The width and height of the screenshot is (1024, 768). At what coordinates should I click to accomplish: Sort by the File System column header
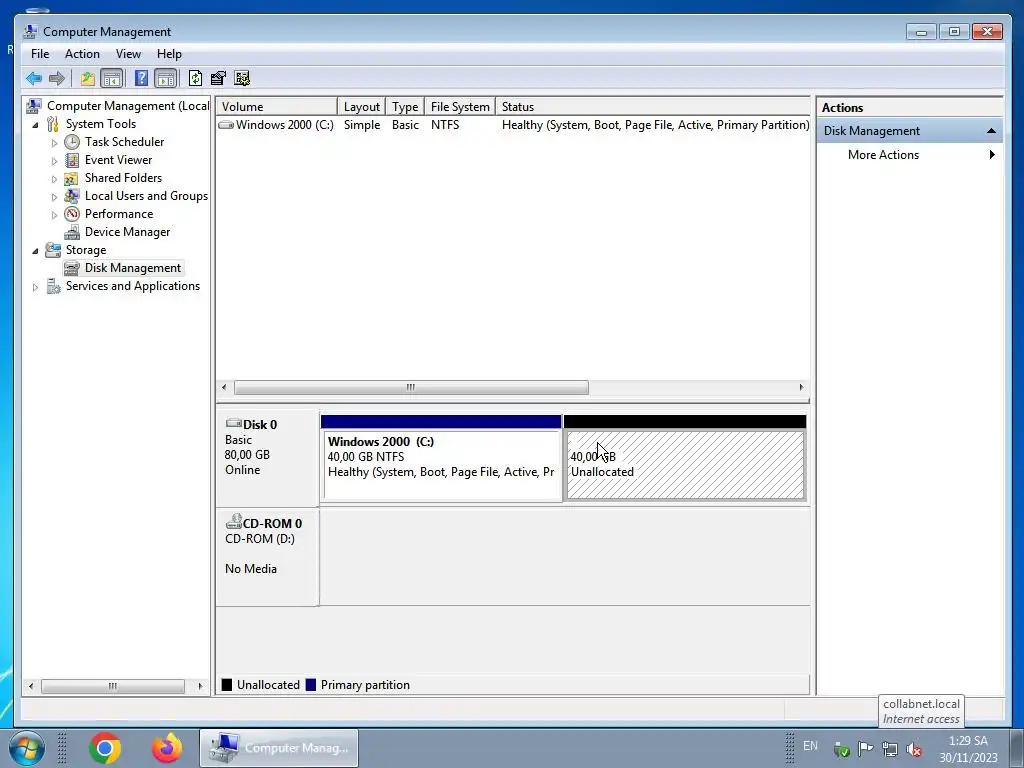tap(460, 106)
